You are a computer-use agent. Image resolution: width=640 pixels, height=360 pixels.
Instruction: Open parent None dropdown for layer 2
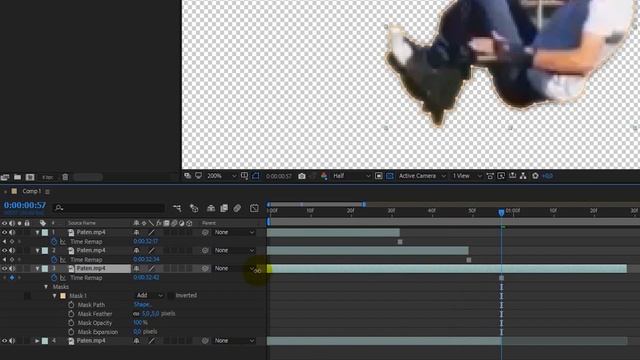click(x=234, y=250)
